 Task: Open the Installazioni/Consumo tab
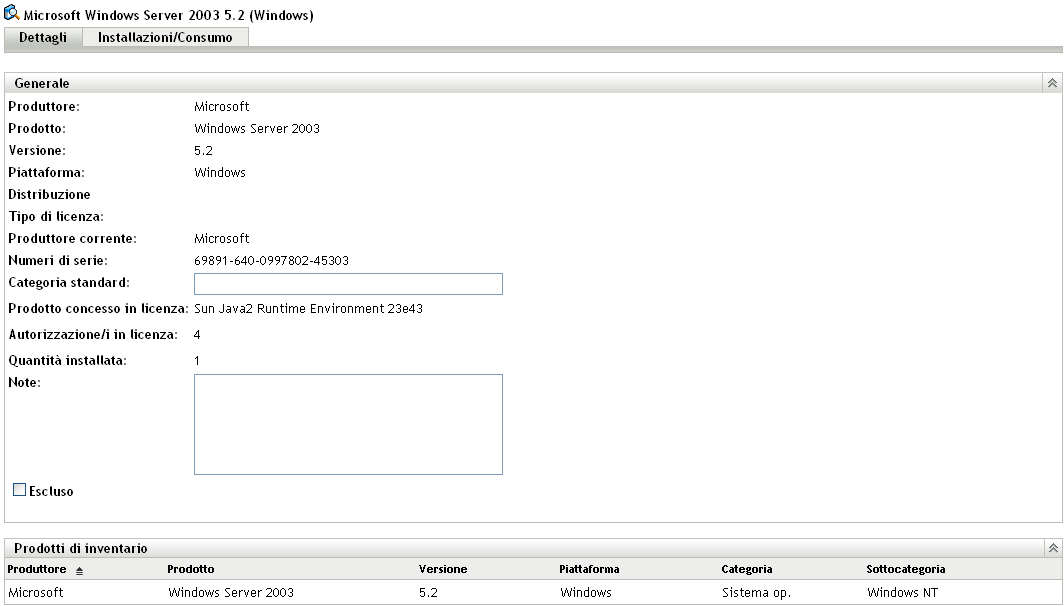[x=165, y=37]
